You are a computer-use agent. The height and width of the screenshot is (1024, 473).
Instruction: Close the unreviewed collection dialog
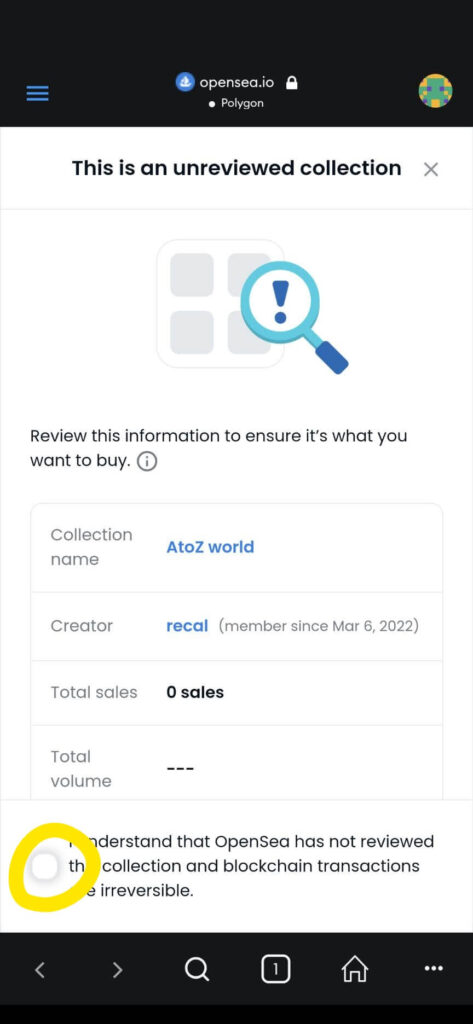[431, 170]
